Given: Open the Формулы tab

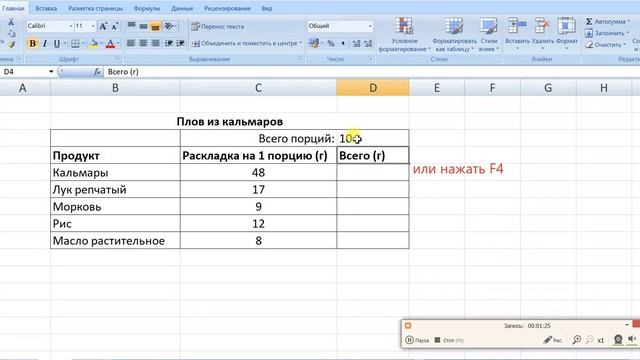Looking at the screenshot, I should [x=147, y=8].
